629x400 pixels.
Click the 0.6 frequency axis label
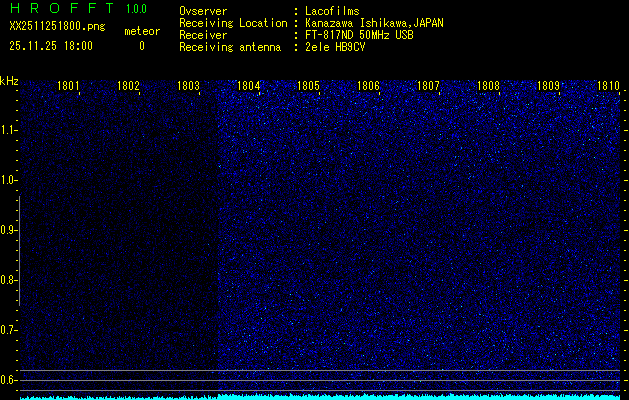pos(9,380)
